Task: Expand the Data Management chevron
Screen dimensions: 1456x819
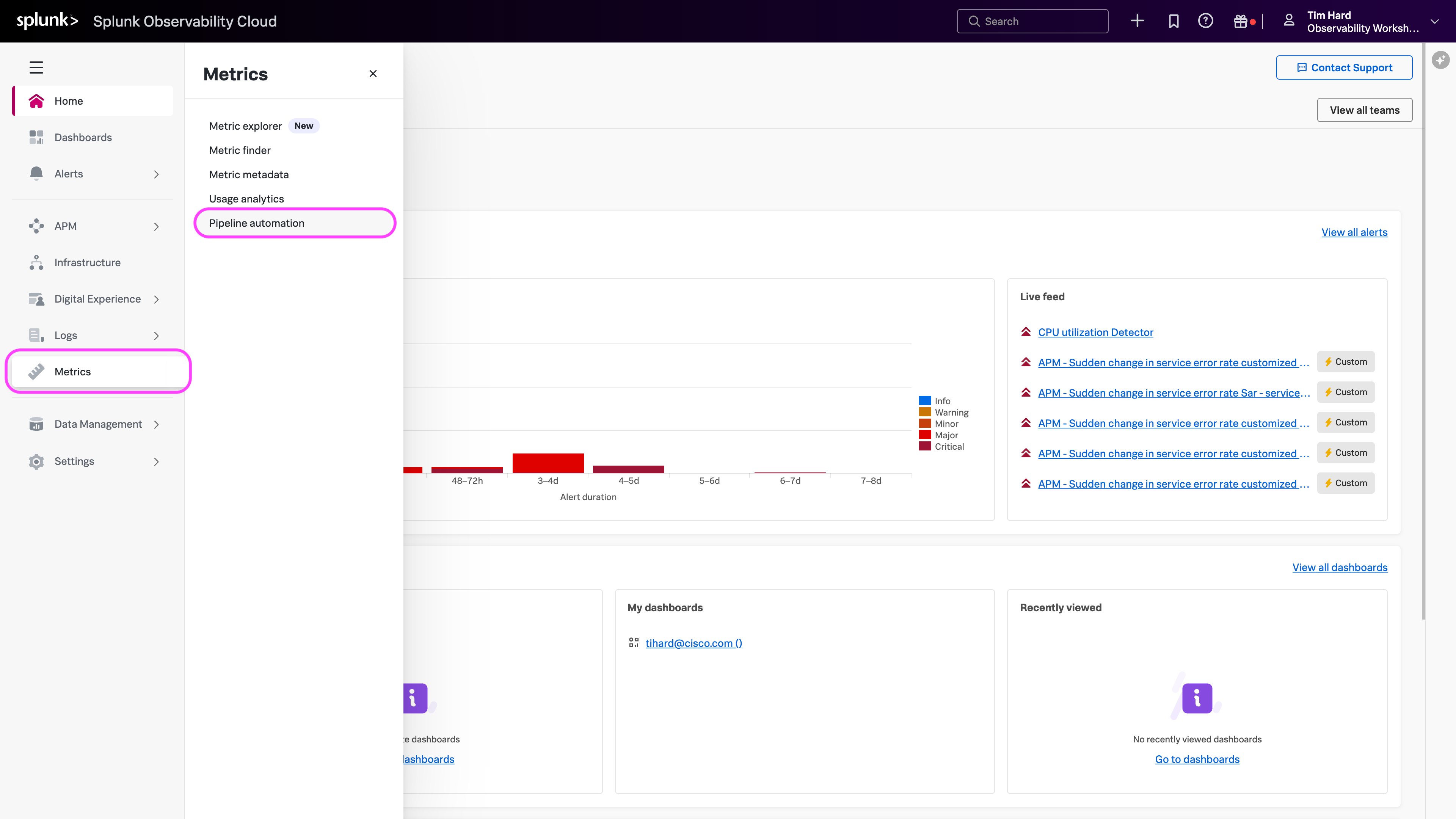Action: (x=157, y=425)
